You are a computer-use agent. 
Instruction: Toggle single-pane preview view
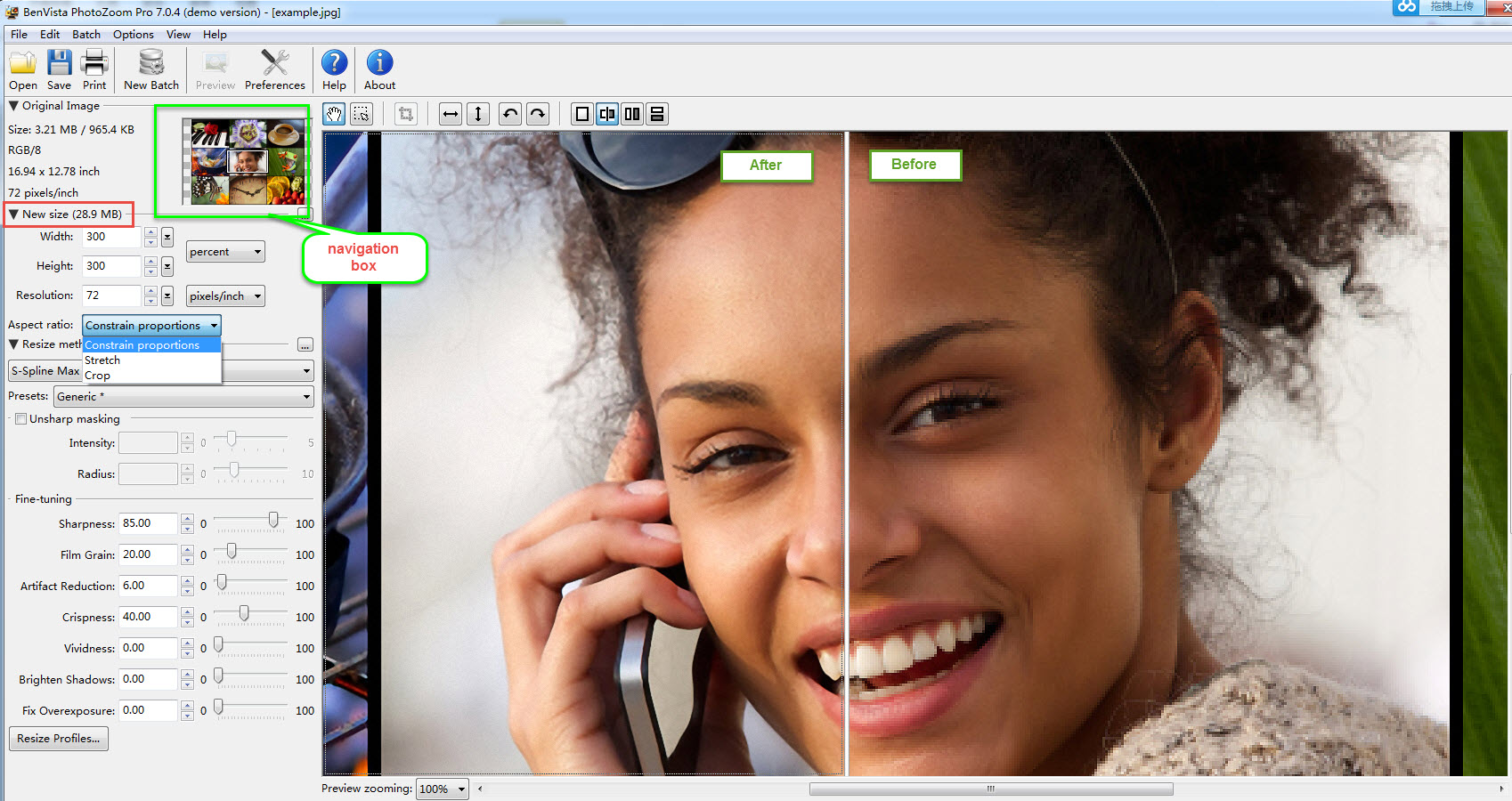click(581, 114)
